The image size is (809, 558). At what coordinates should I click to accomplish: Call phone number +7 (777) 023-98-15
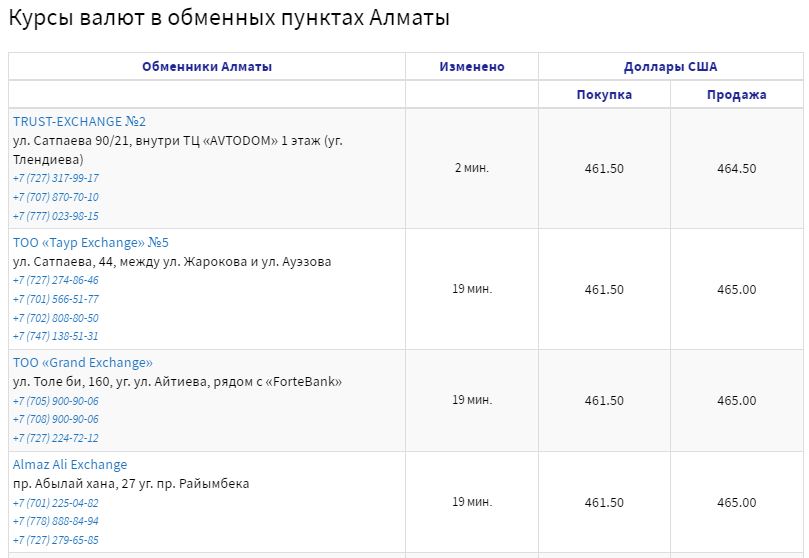tap(56, 216)
